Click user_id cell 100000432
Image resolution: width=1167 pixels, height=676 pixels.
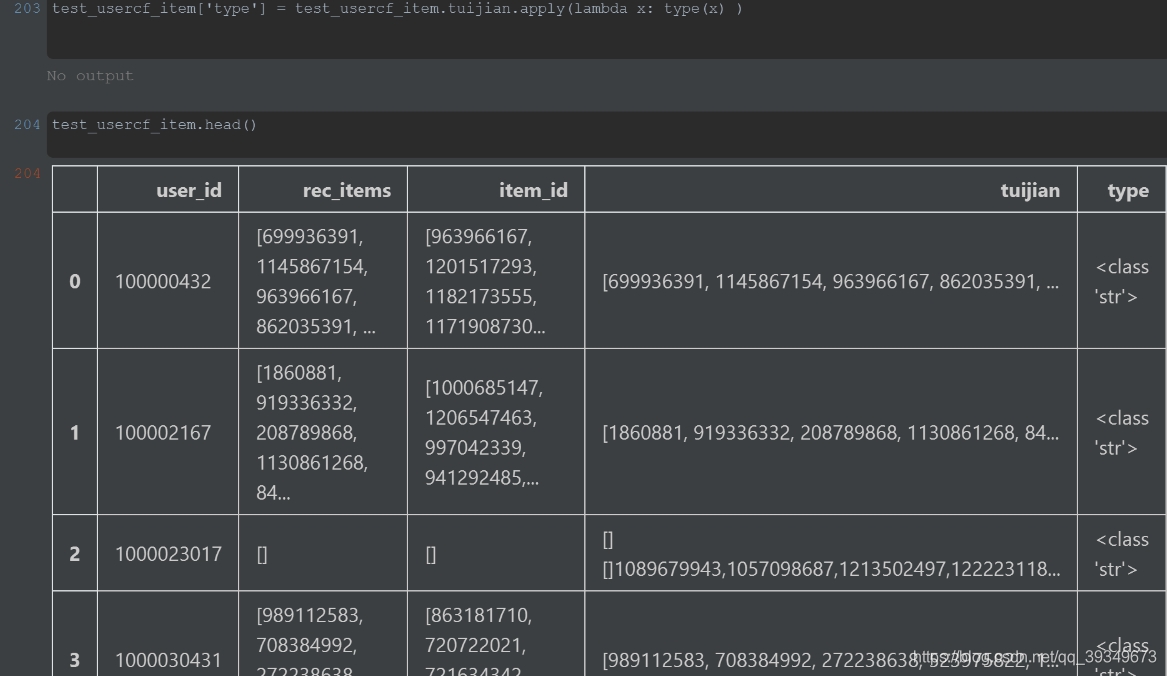click(x=167, y=281)
